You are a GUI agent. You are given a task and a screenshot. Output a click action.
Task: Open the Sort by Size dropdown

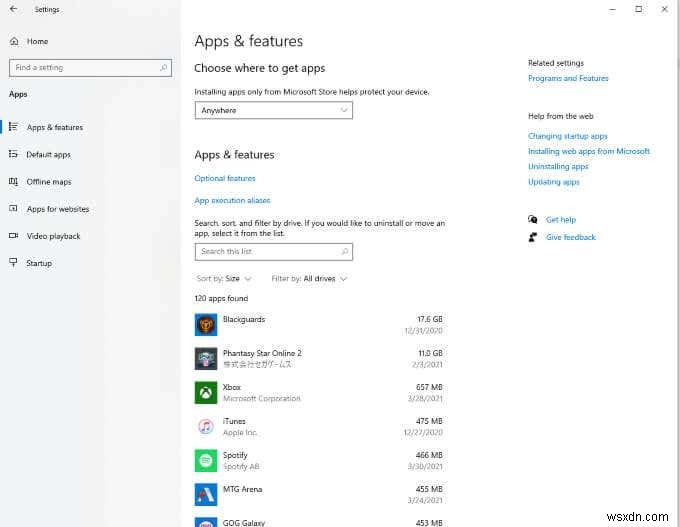point(224,278)
